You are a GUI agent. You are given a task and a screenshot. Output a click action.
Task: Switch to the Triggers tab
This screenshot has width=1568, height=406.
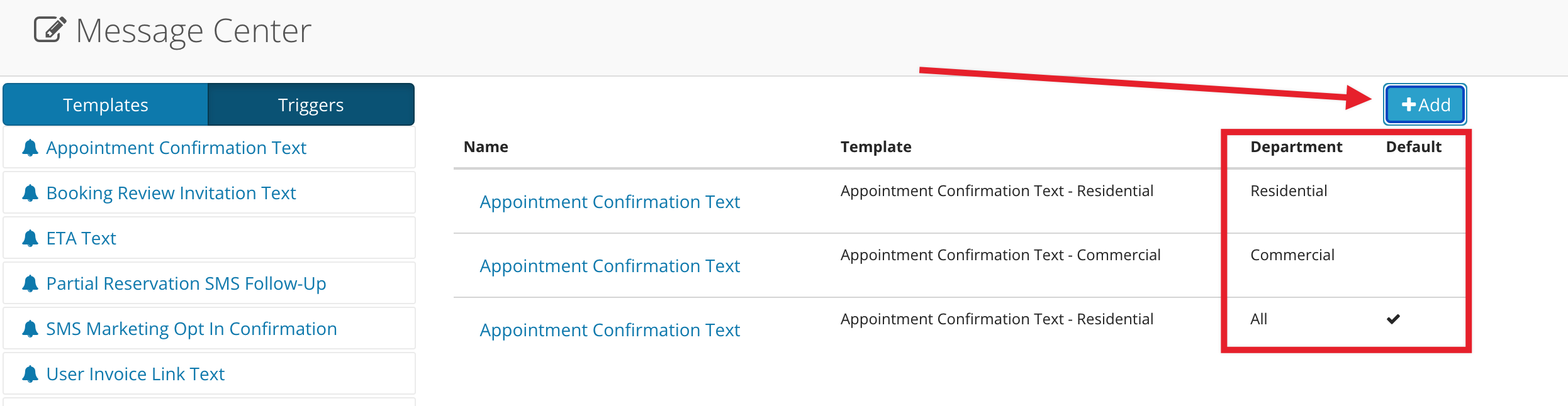point(311,104)
